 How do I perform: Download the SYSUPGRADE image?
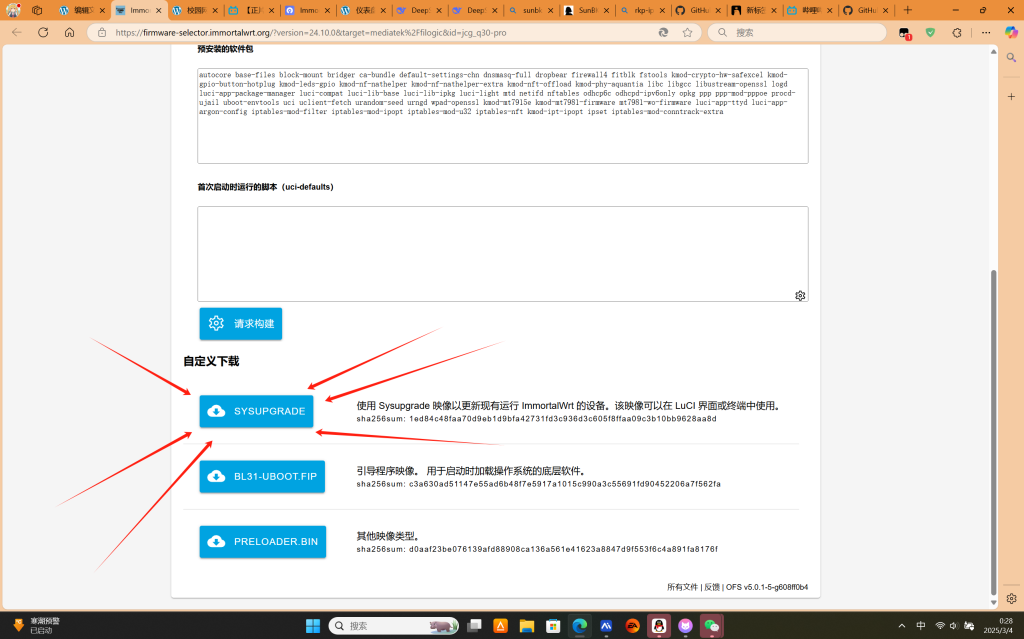pos(257,411)
